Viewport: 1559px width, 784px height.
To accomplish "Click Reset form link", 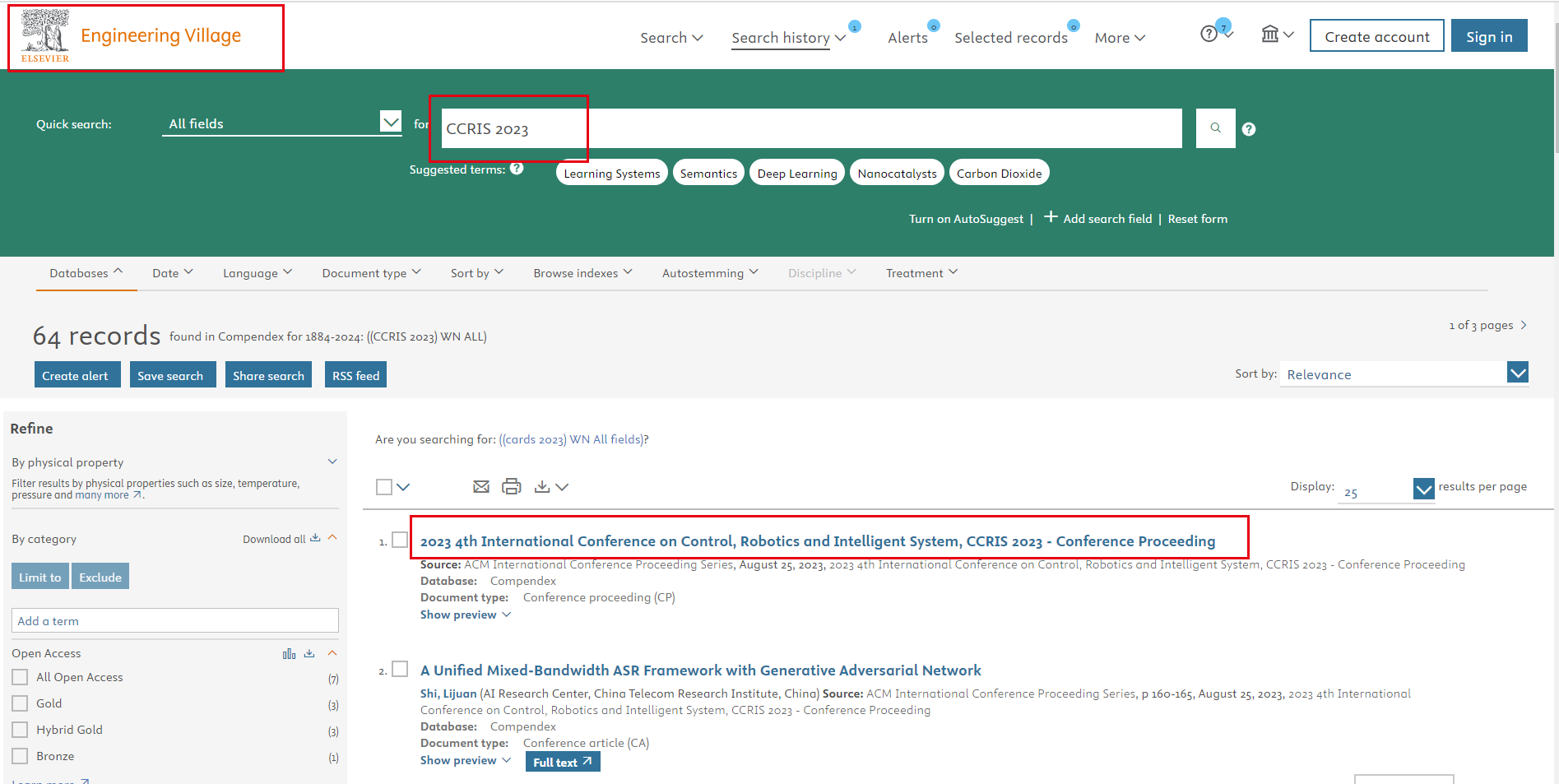I will (1198, 219).
